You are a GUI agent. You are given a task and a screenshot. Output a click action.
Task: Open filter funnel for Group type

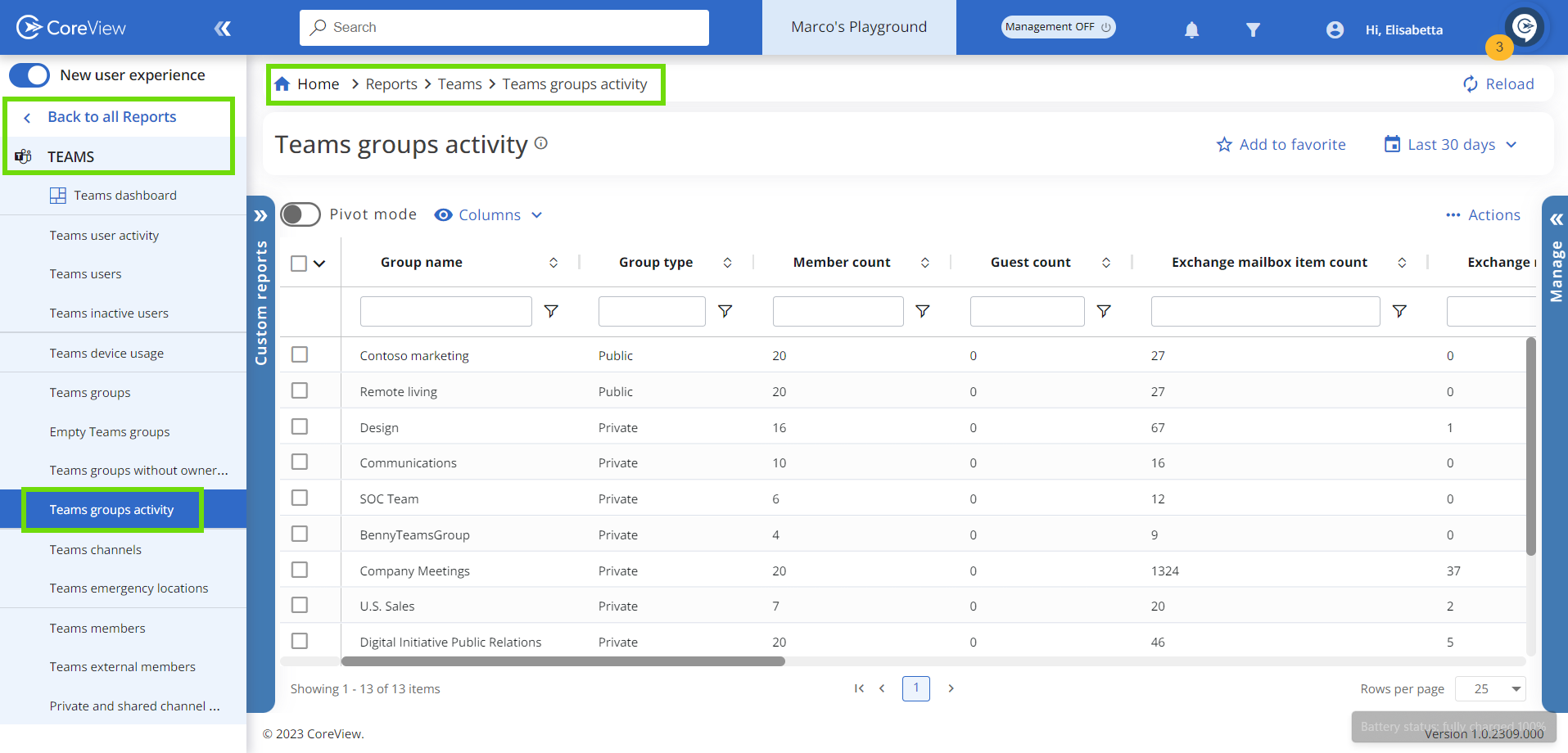pyautogui.click(x=725, y=311)
